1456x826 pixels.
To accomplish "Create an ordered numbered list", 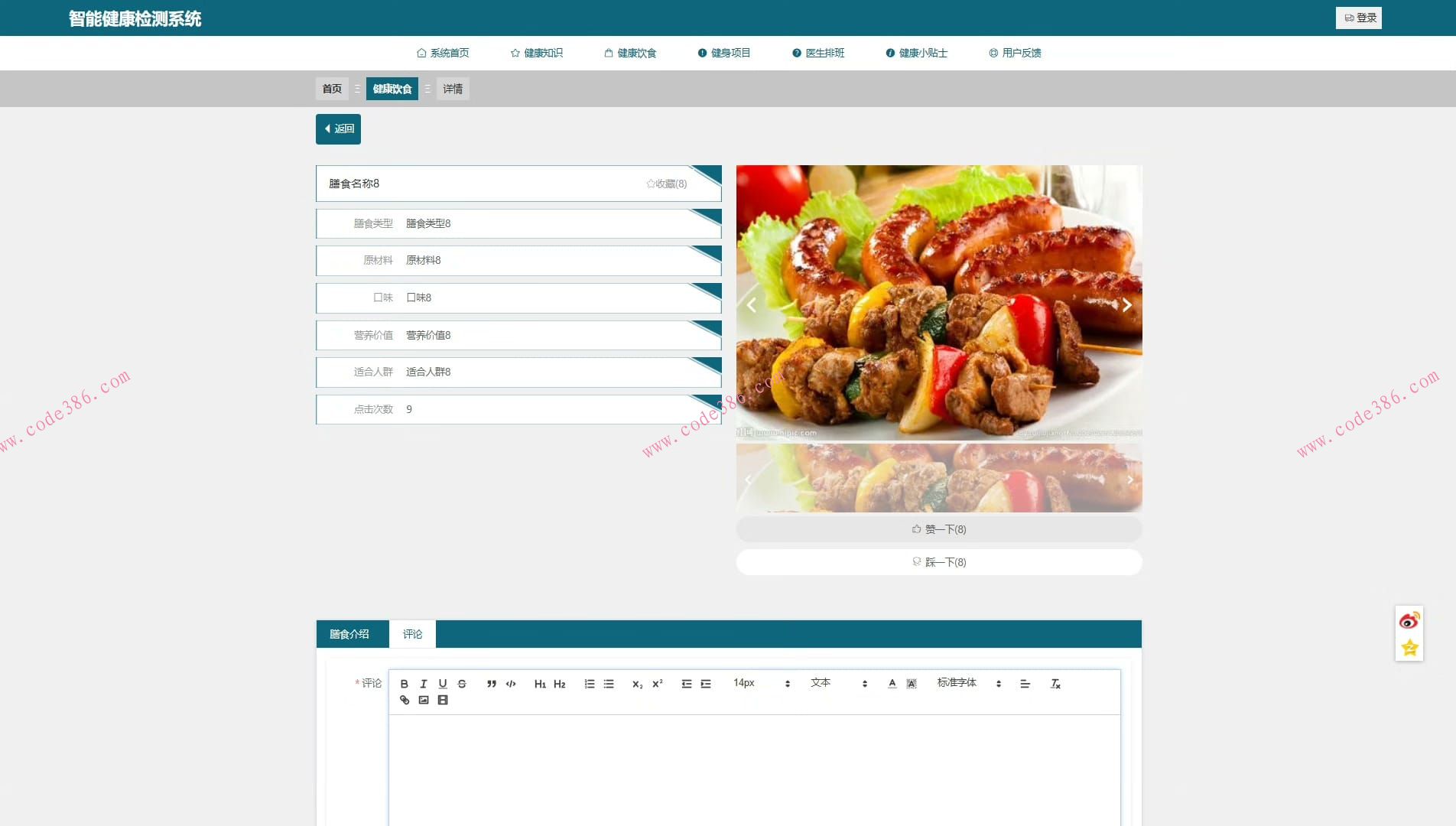I will pos(590,684).
